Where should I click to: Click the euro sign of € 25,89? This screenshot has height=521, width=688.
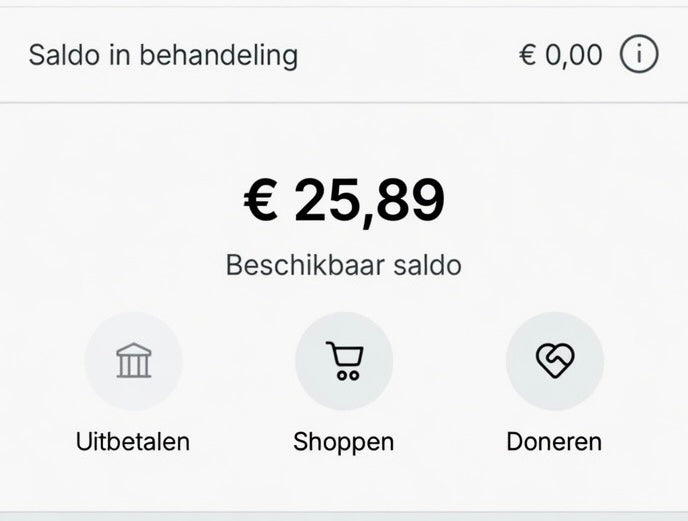pos(261,201)
